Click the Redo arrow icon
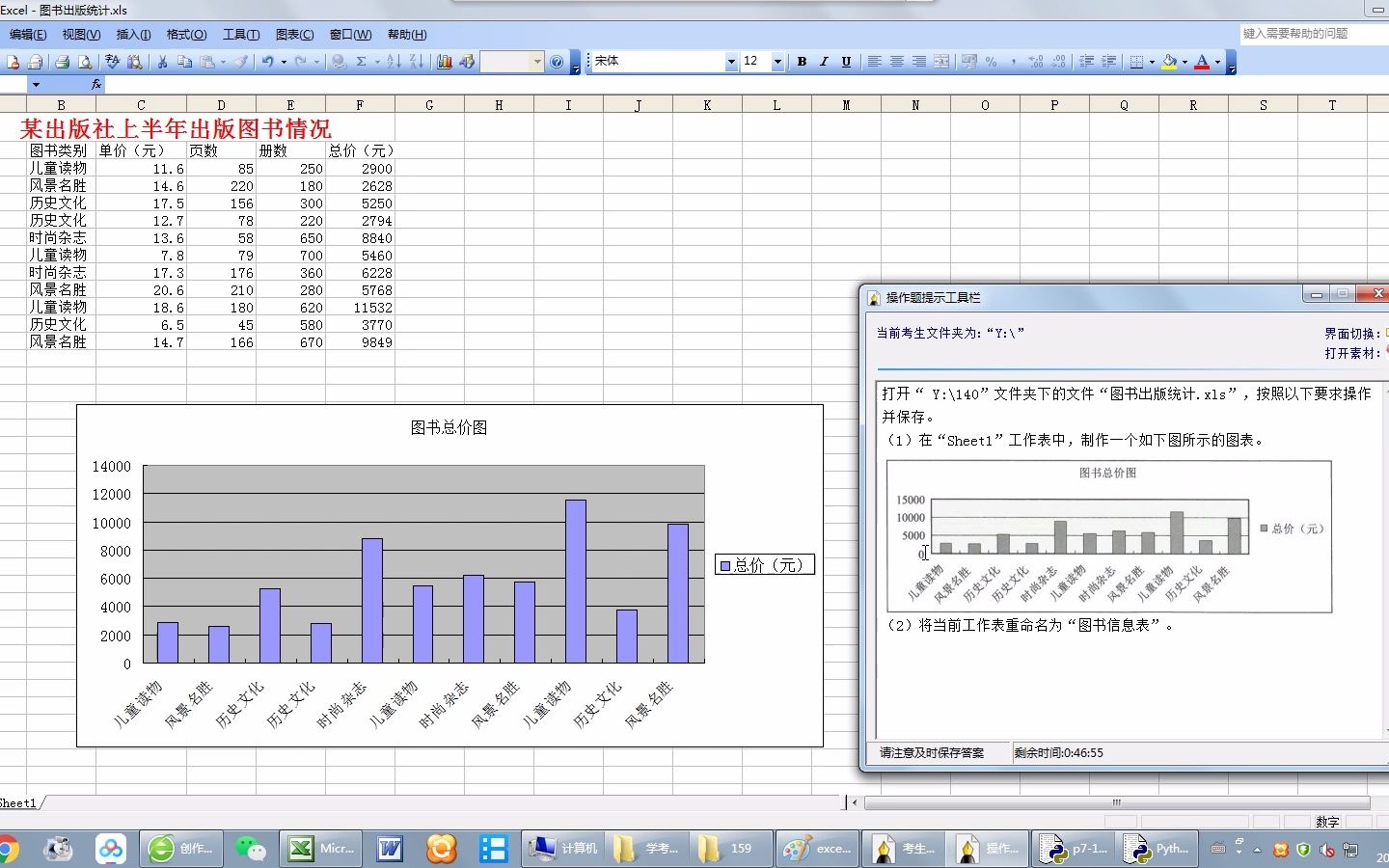 [x=301, y=62]
